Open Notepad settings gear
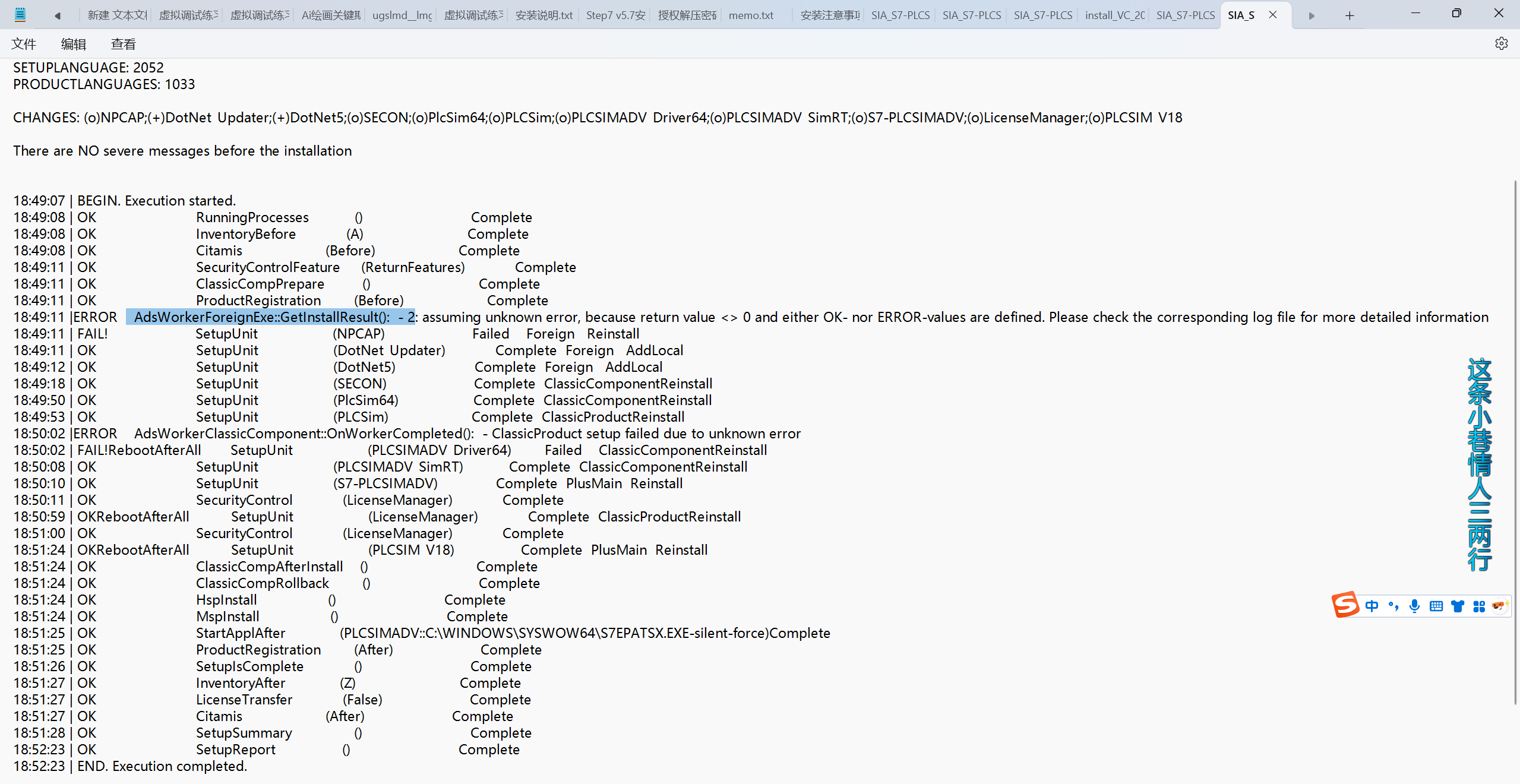Screen dimensions: 1520x784 pos(1501,43)
